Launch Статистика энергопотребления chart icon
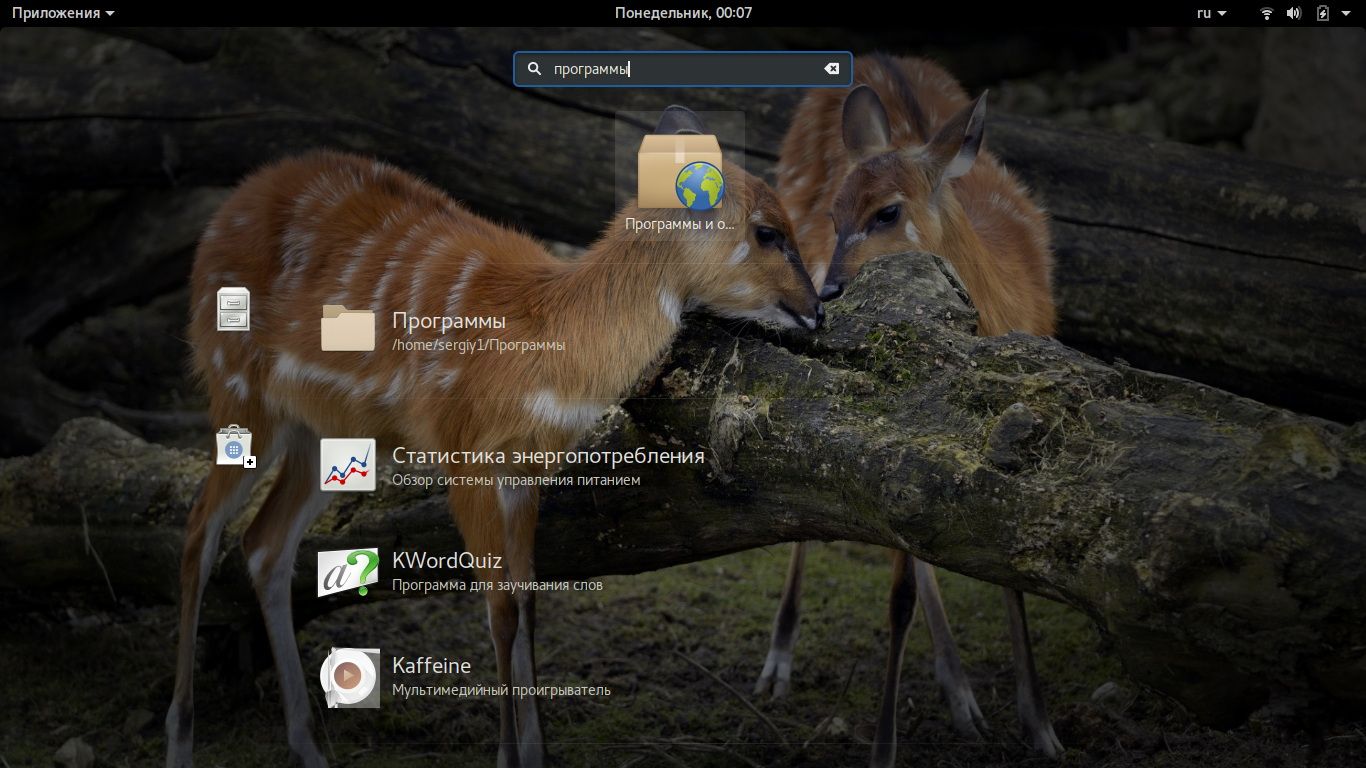The image size is (1366, 768). pos(348,464)
